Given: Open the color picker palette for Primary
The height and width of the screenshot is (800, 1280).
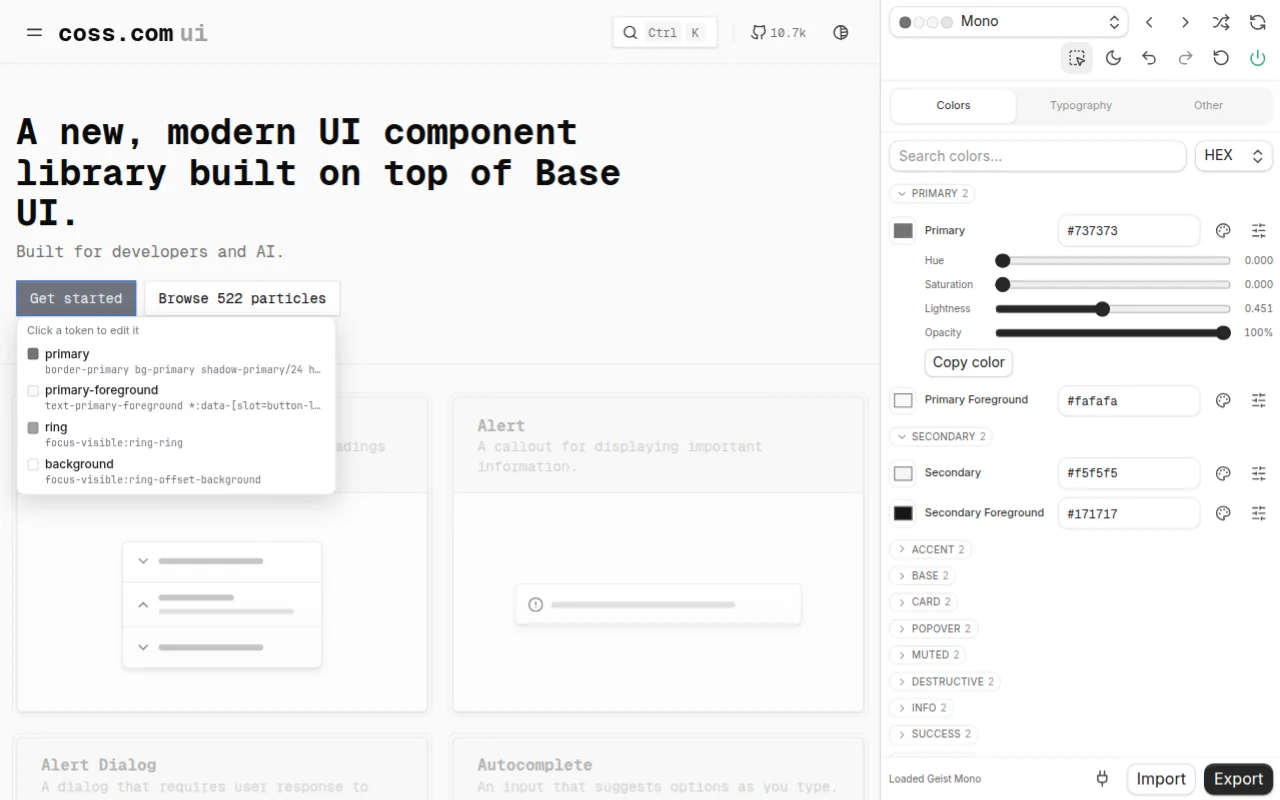Looking at the screenshot, I should pos(1223,231).
